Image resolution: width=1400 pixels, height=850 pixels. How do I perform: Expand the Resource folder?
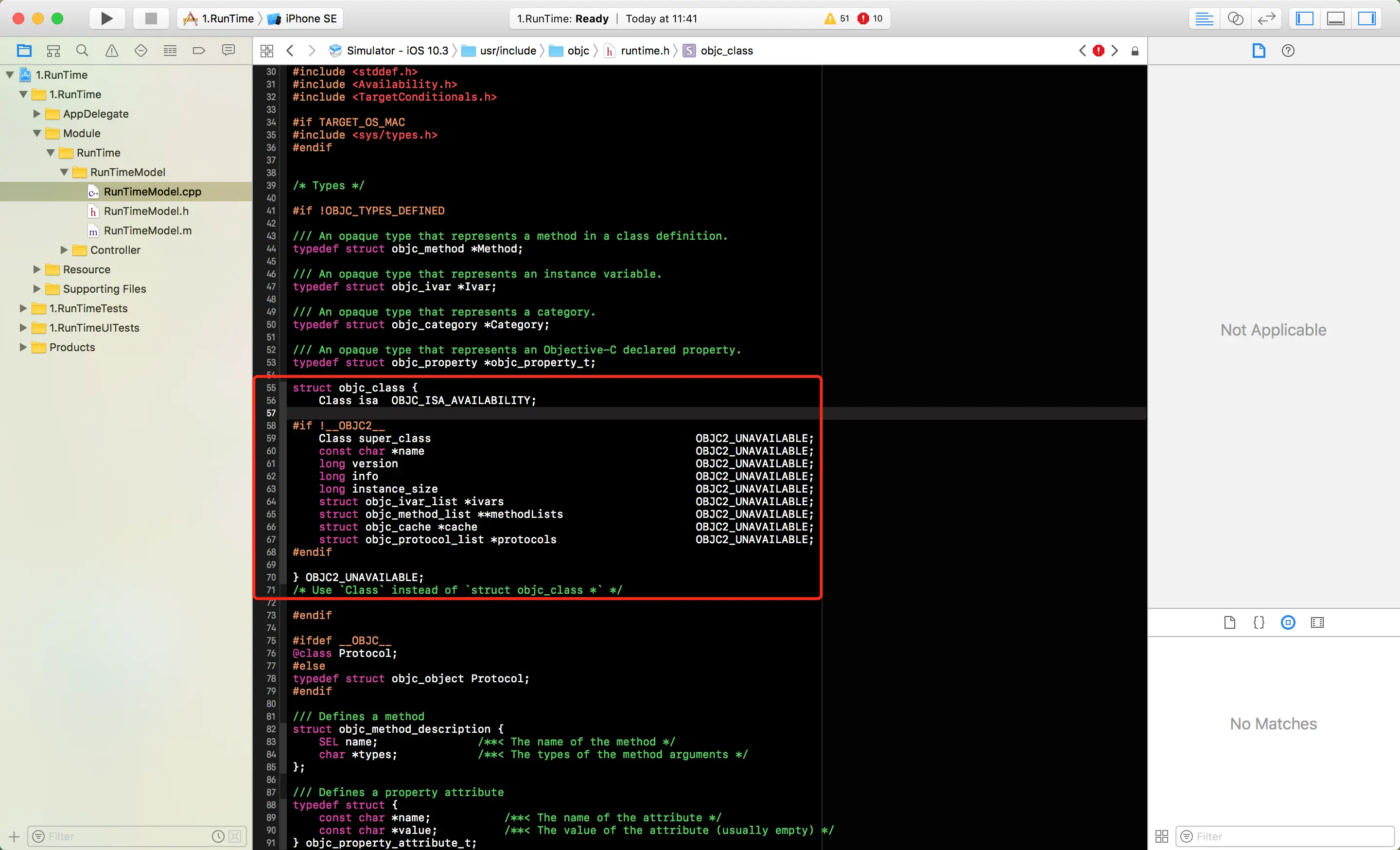37,269
